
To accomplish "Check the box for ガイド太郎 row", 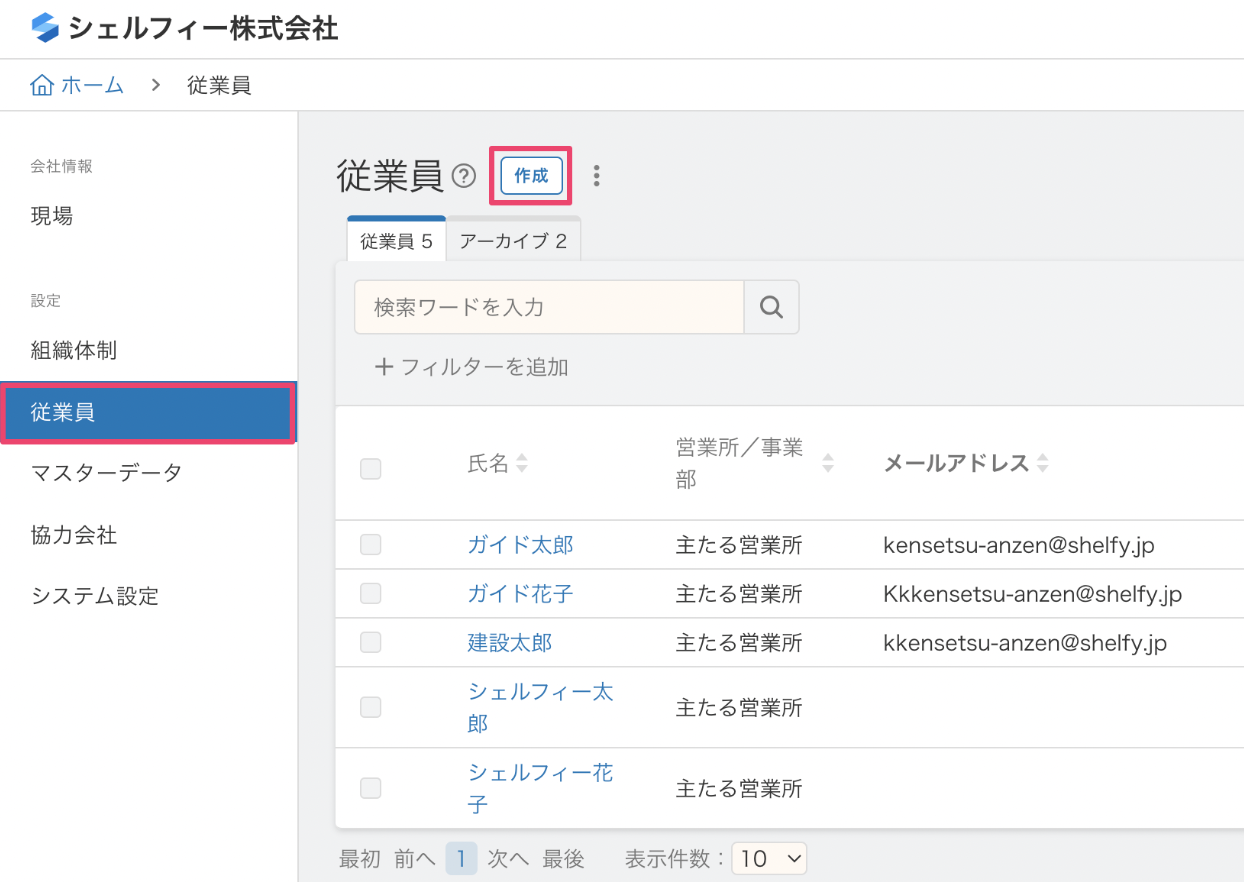I will [371, 545].
